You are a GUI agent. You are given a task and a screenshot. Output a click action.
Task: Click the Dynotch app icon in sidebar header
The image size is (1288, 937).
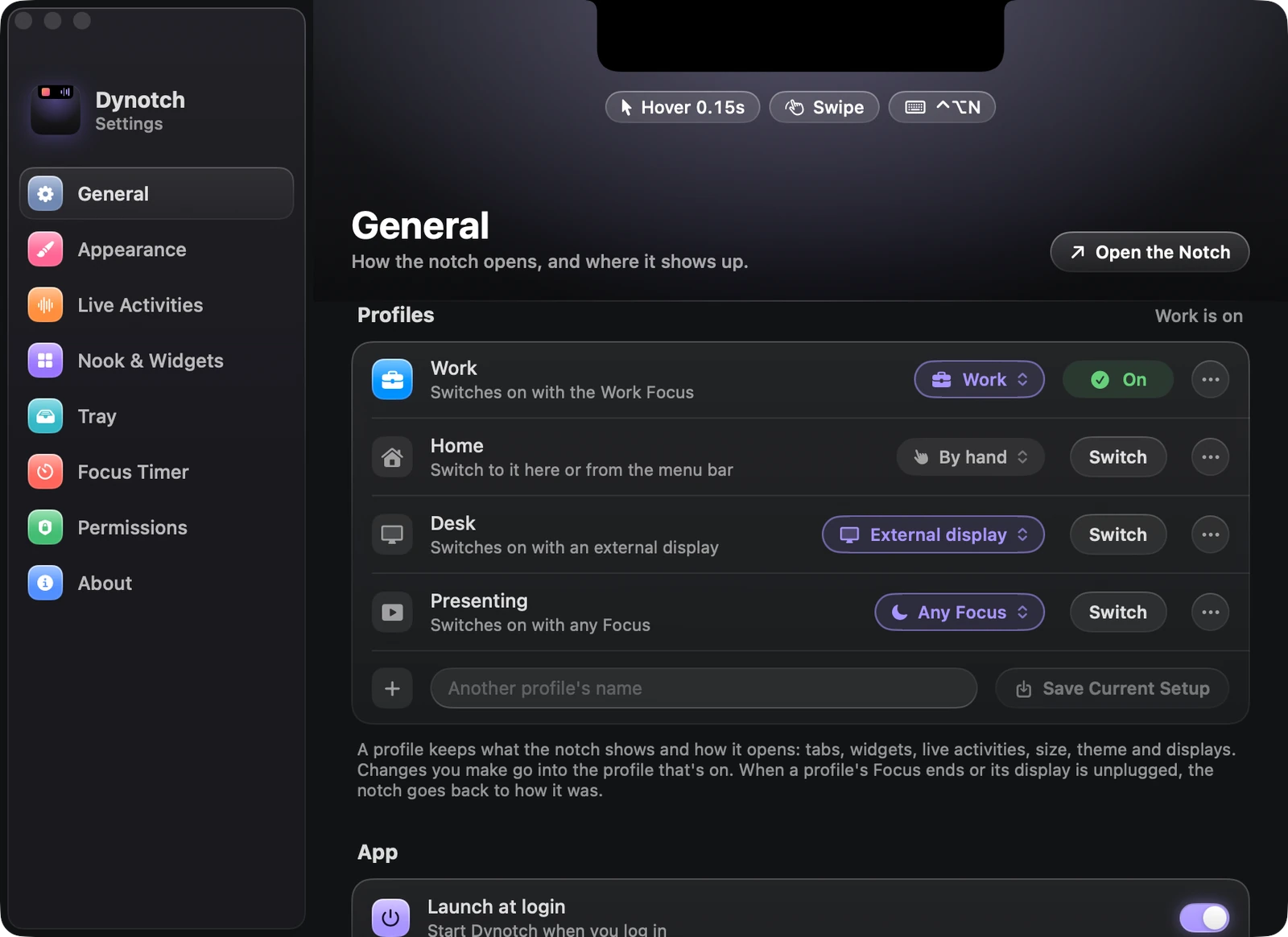pos(56,109)
